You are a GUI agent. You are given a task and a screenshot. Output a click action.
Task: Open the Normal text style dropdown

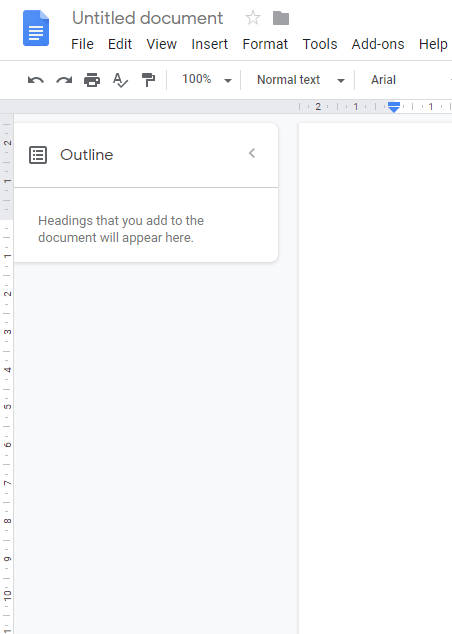click(x=300, y=80)
